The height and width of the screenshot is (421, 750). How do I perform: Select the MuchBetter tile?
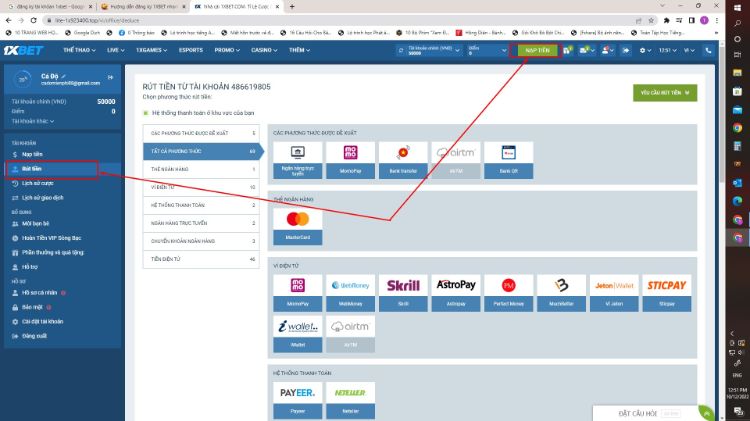(x=561, y=293)
